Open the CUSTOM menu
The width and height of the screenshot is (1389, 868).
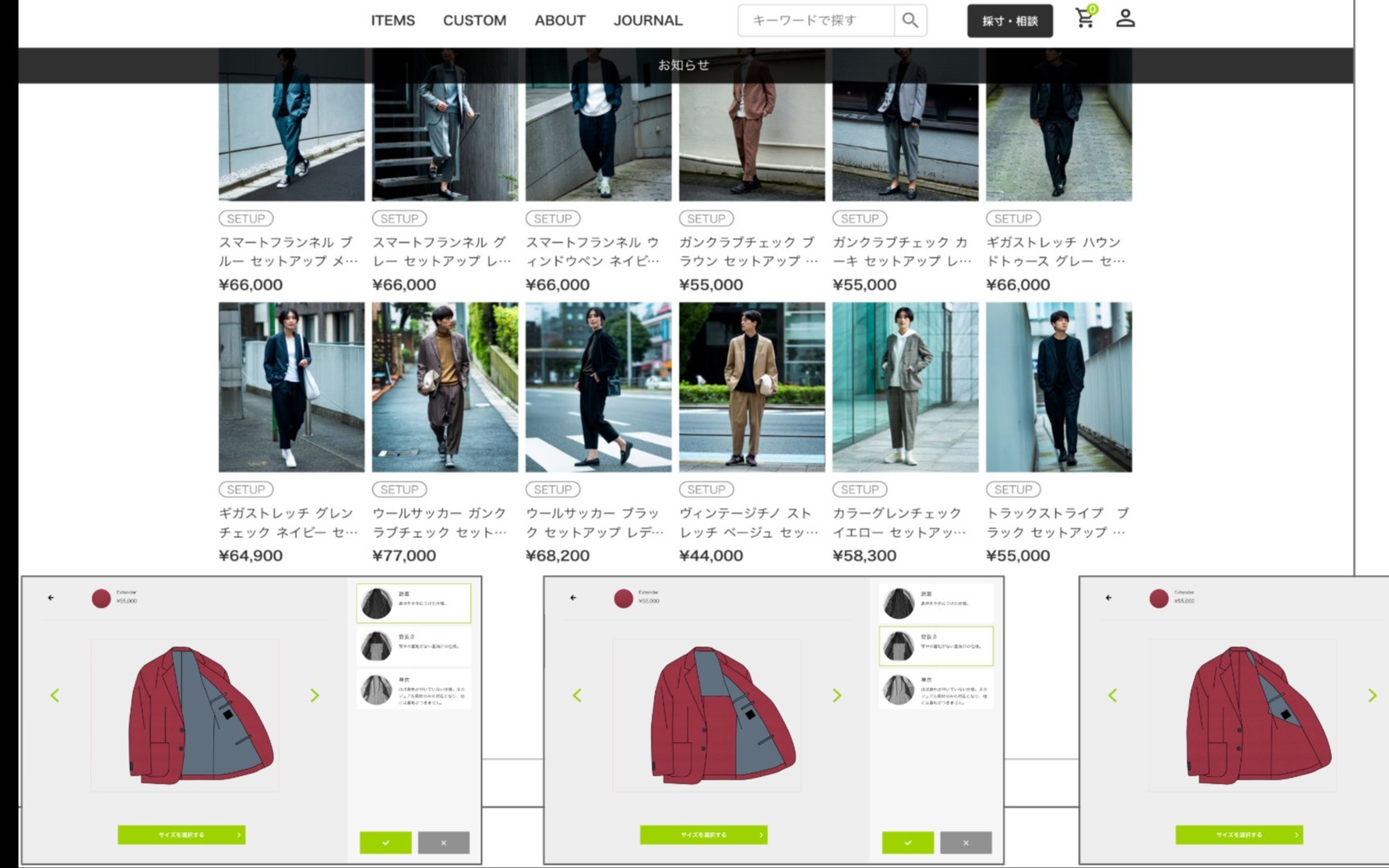point(475,21)
